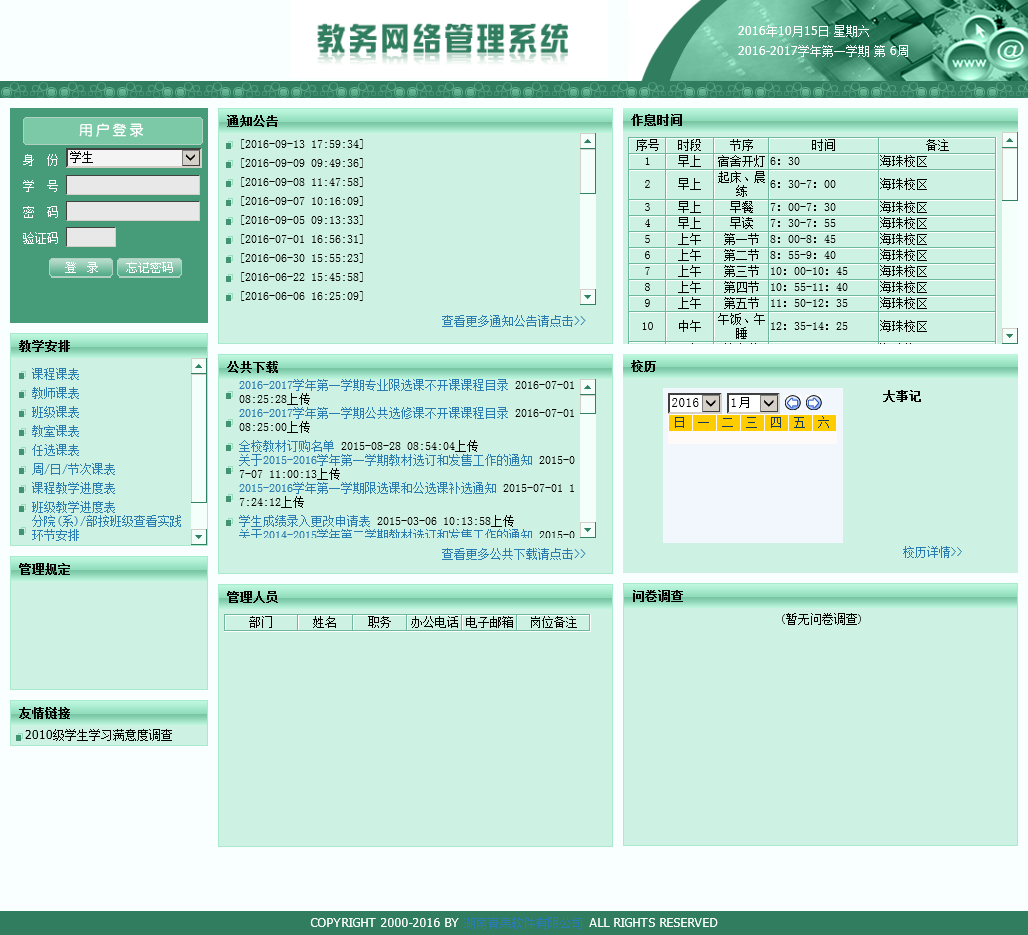This screenshot has height=935, width=1028.
Task: Click the 时段 column header in schedule
Action: coord(689,146)
